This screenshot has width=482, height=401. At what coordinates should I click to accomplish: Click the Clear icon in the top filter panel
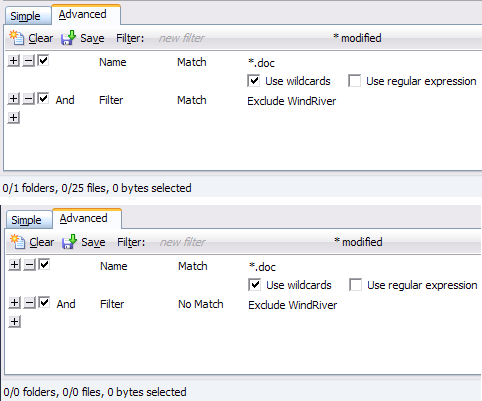[16, 38]
